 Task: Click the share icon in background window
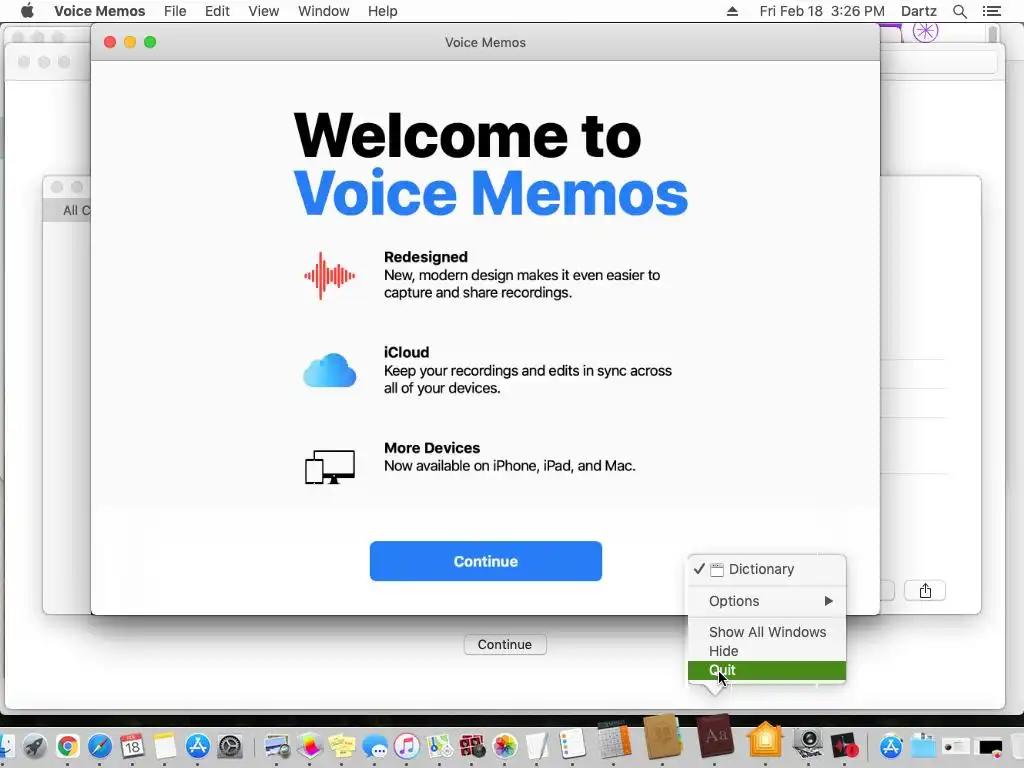(925, 591)
